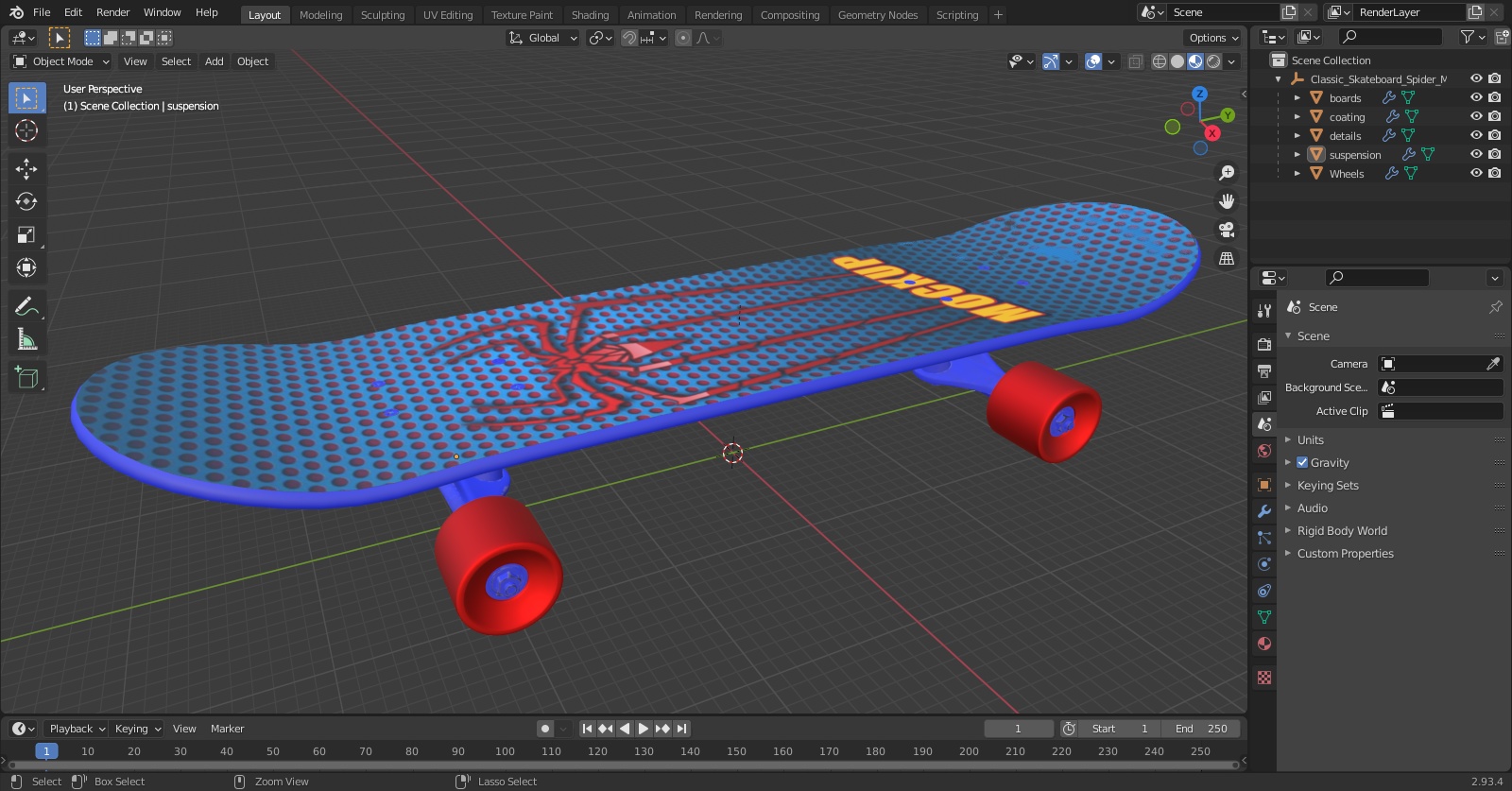Hide the boards object in viewport

coord(1476,97)
